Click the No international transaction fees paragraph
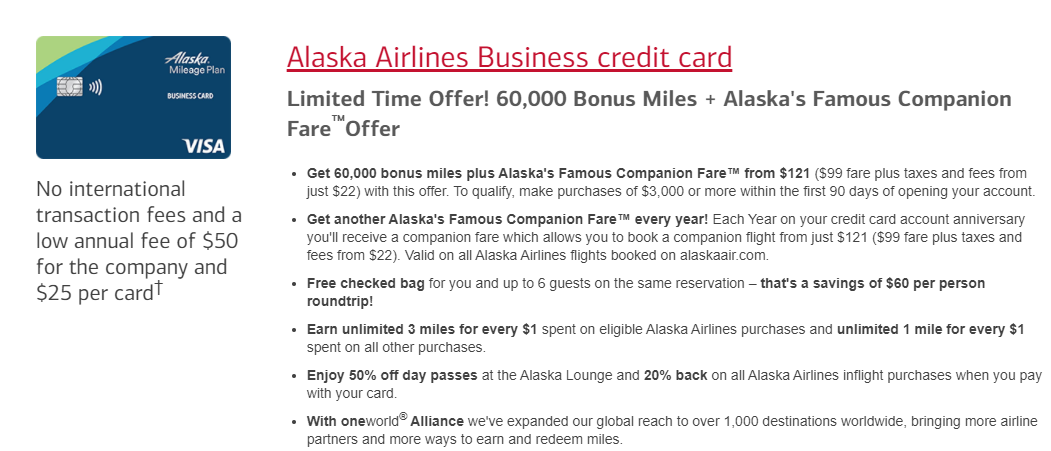Screen dimensions: 1051x451 point(139,241)
